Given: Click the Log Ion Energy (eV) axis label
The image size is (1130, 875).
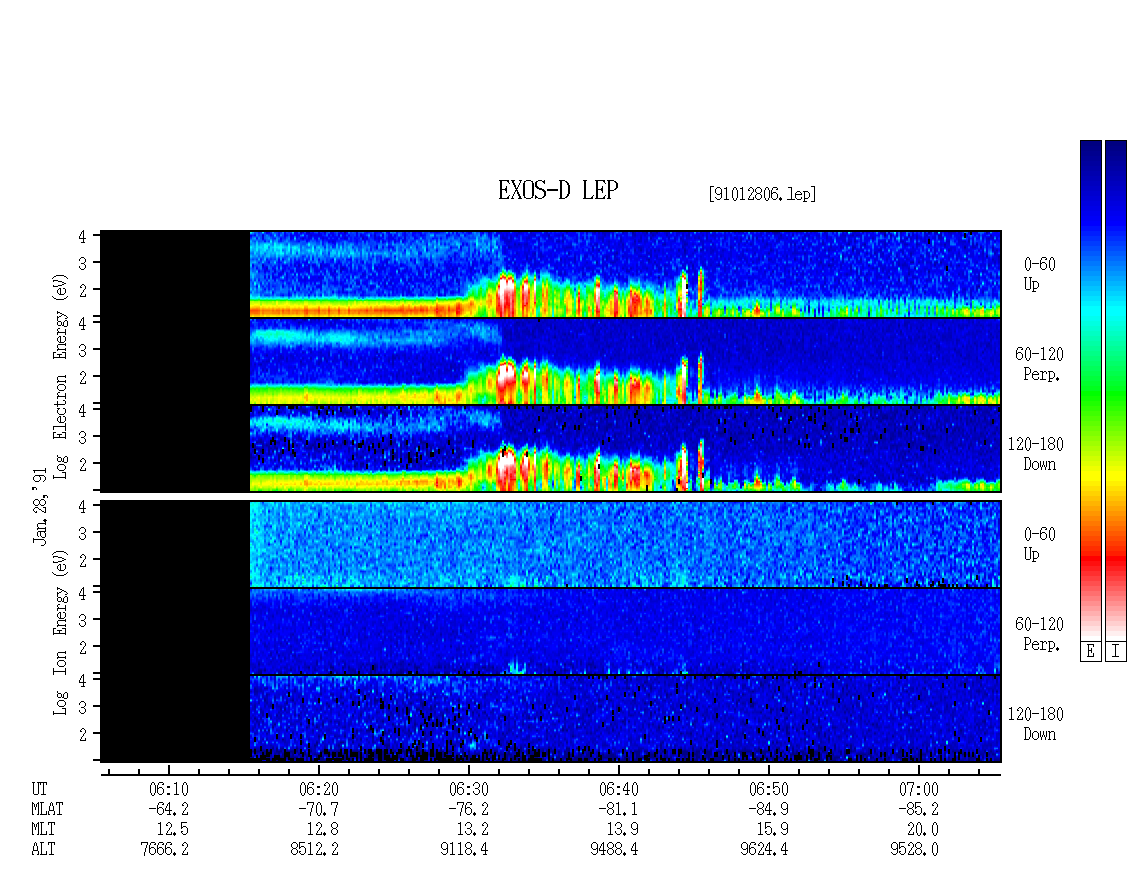Looking at the screenshot, I should 61,633.
